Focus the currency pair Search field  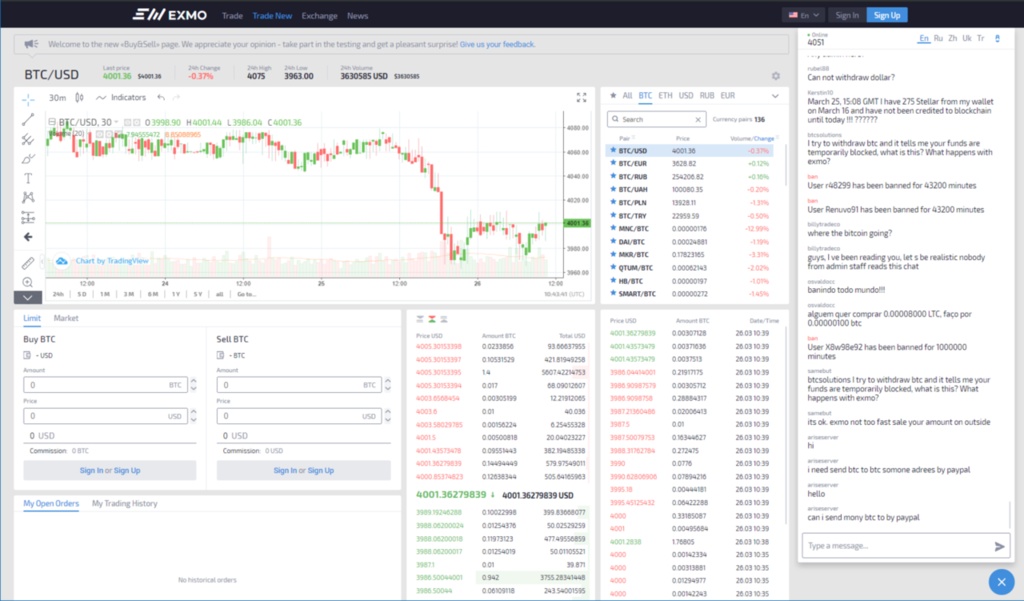[x=656, y=120]
